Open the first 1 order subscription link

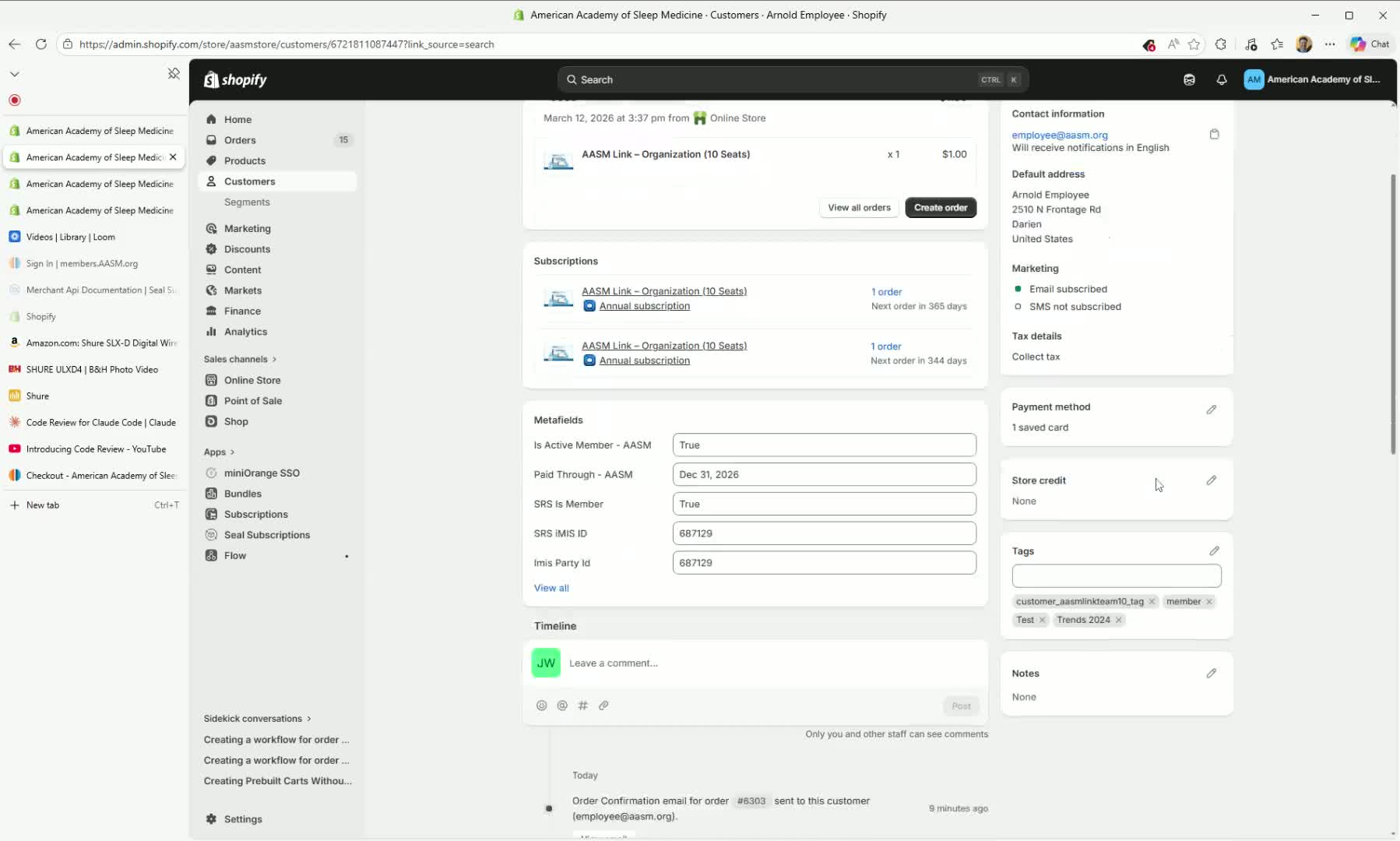coord(886,292)
